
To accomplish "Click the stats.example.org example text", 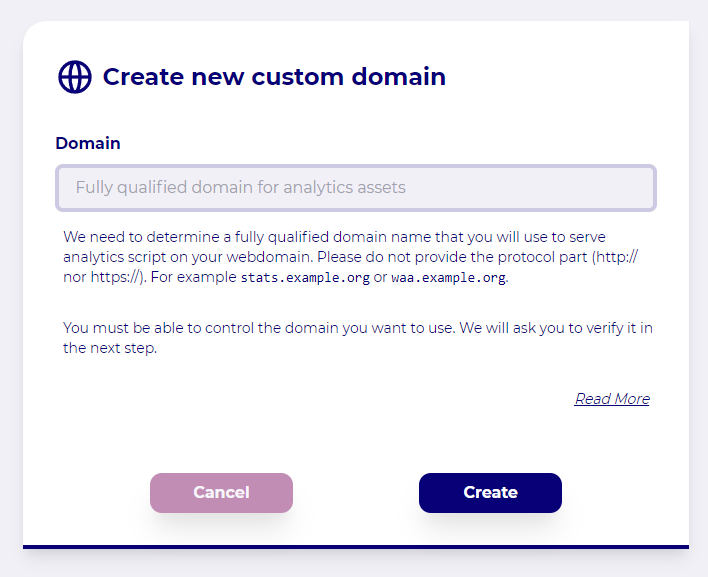I will (x=305, y=277).
